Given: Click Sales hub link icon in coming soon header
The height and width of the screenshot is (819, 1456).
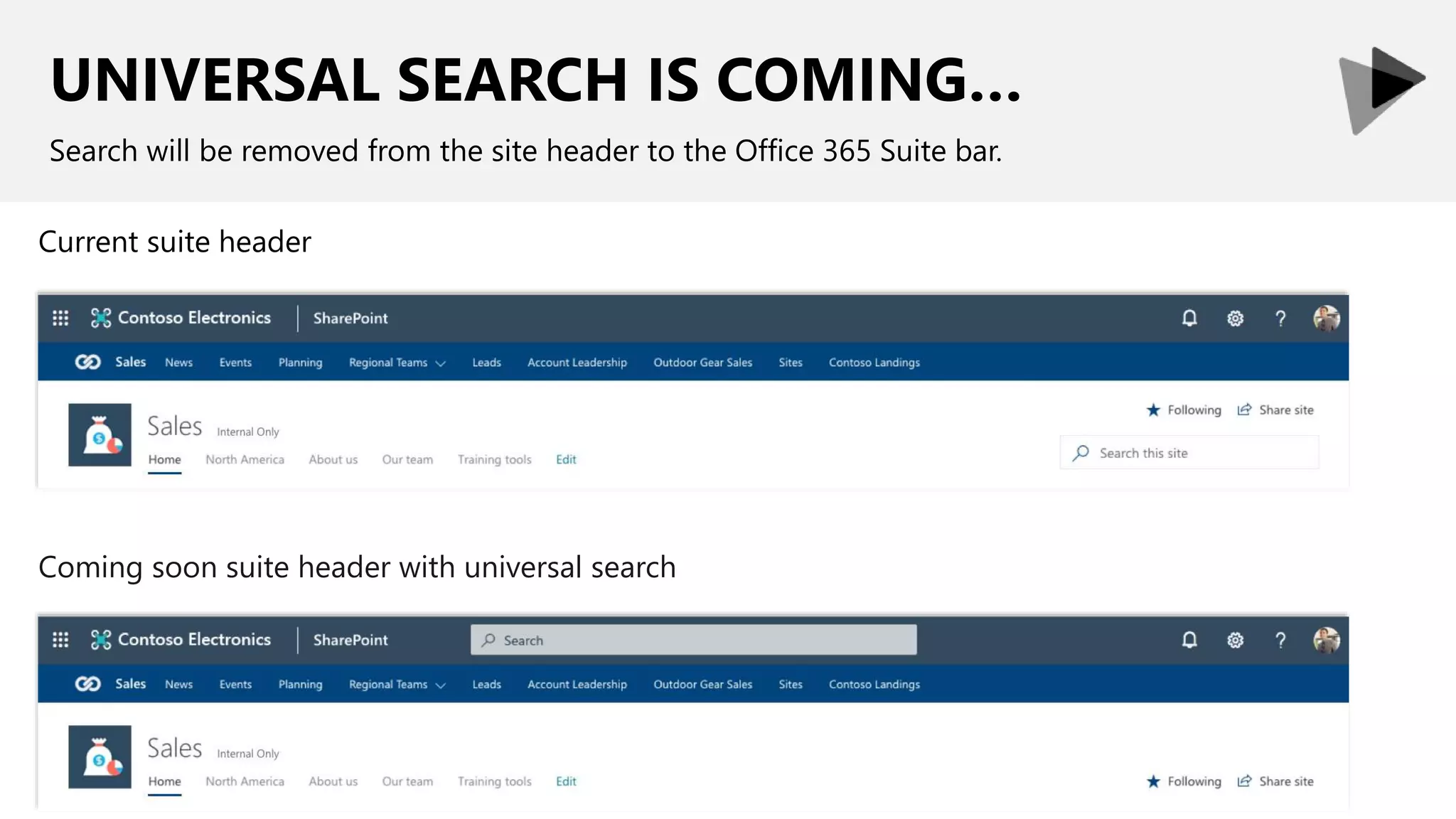Looking at the screenshot, I should [x=88, y=684].
